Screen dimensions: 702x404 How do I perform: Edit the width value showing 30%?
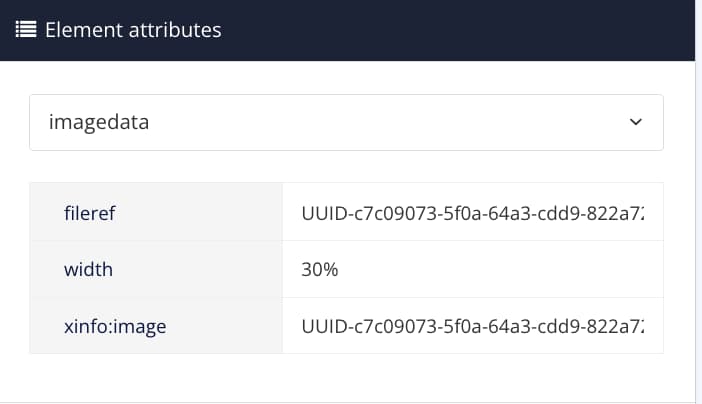[320, 269]
